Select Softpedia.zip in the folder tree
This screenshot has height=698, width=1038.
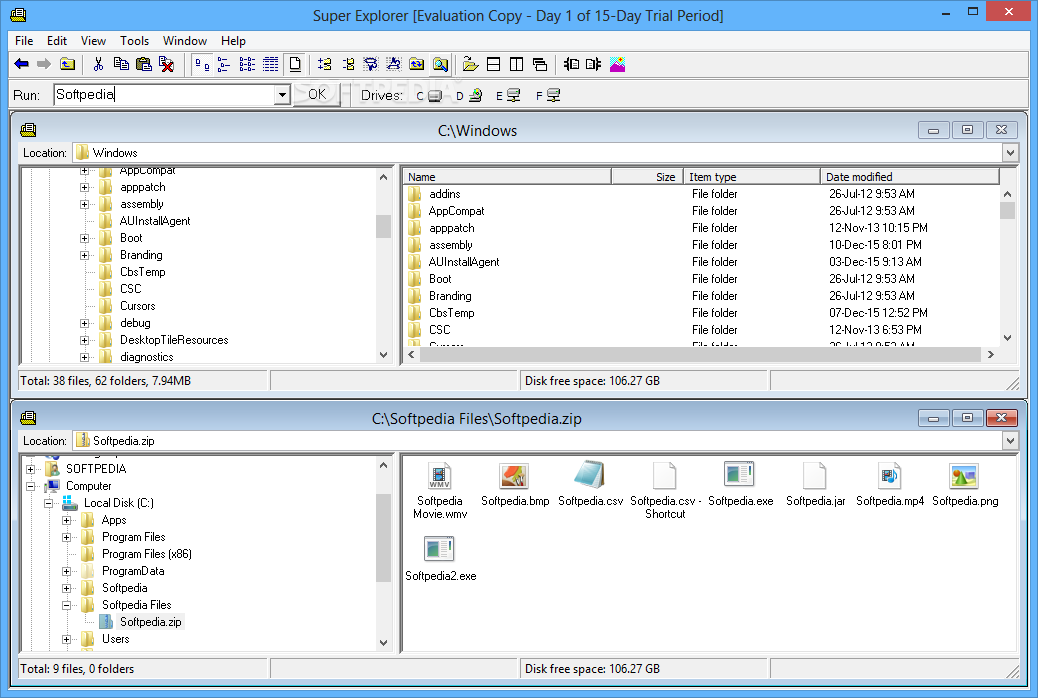pyautogui.click(x=150, y=622)
